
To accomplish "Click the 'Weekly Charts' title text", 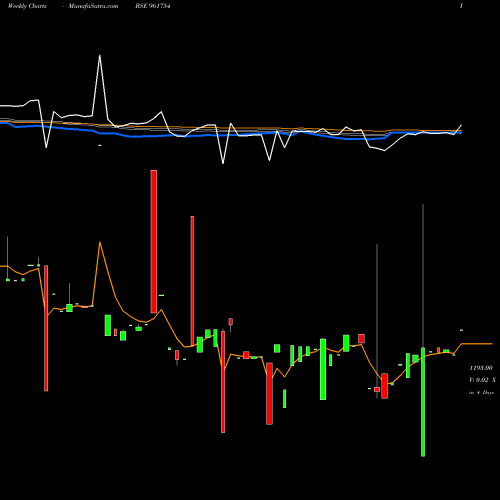I will pos(27,6).
